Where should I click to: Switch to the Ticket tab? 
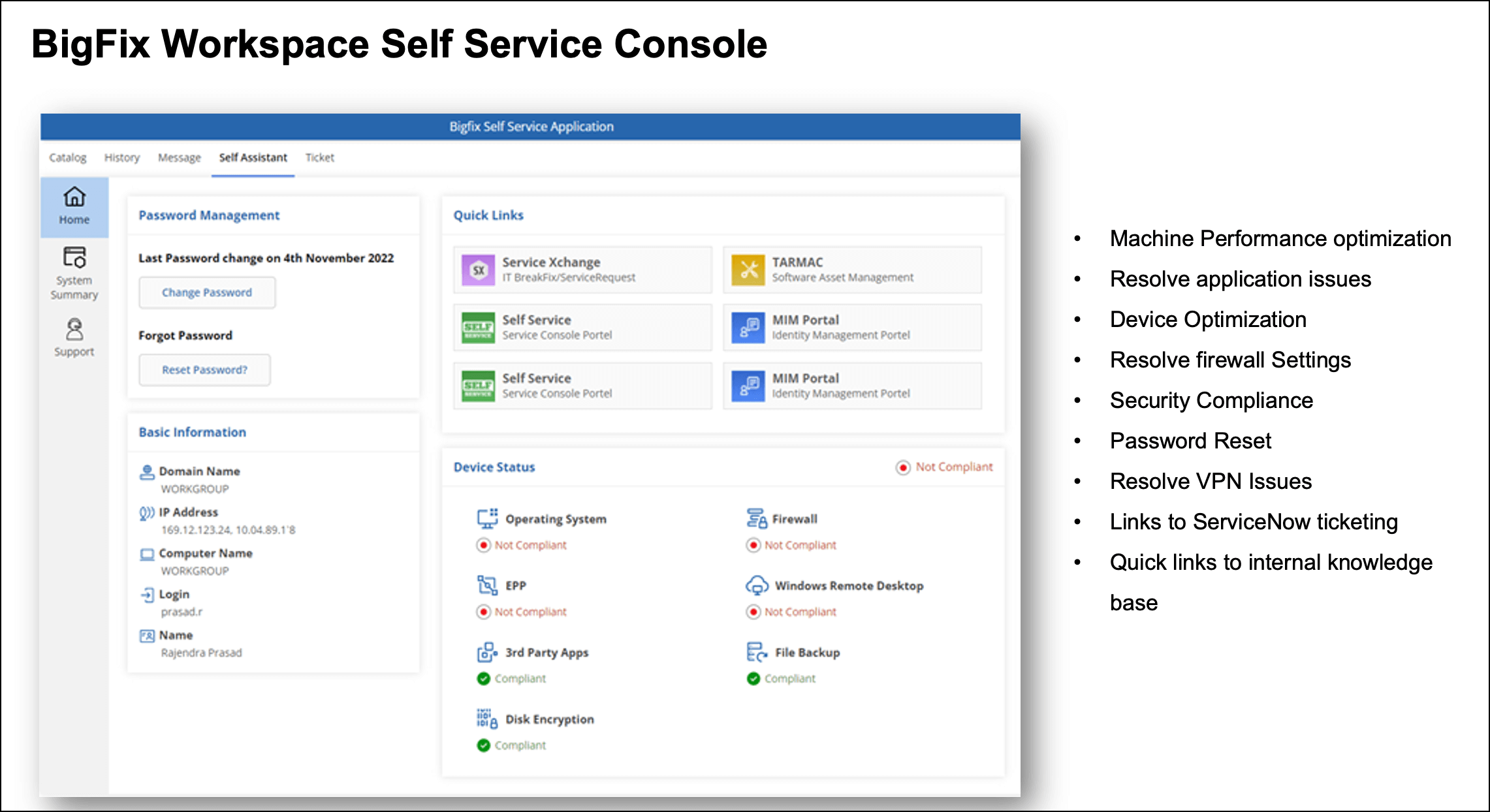pos(320,157)
